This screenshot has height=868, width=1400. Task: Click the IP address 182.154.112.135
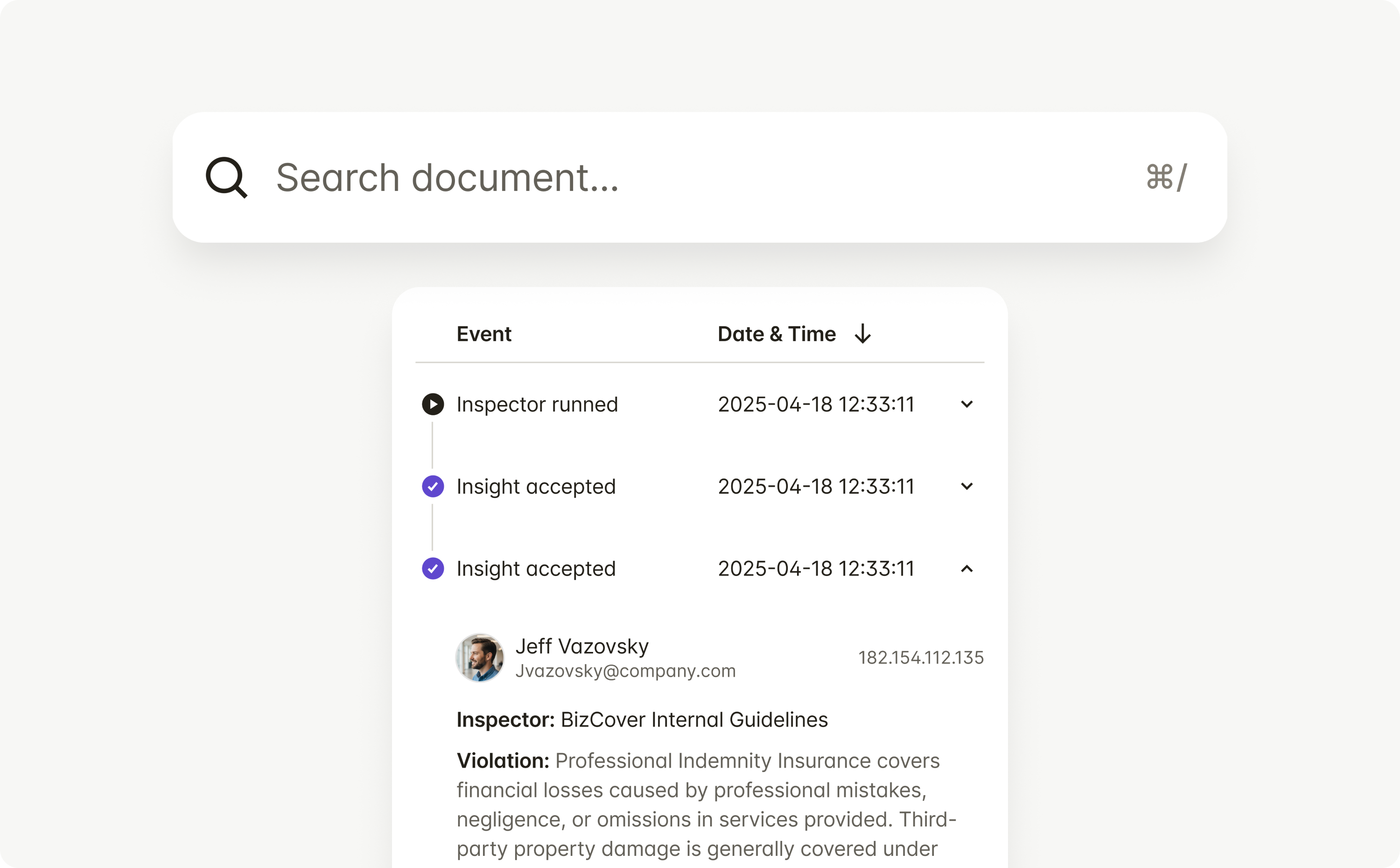[x=921, y=658]
